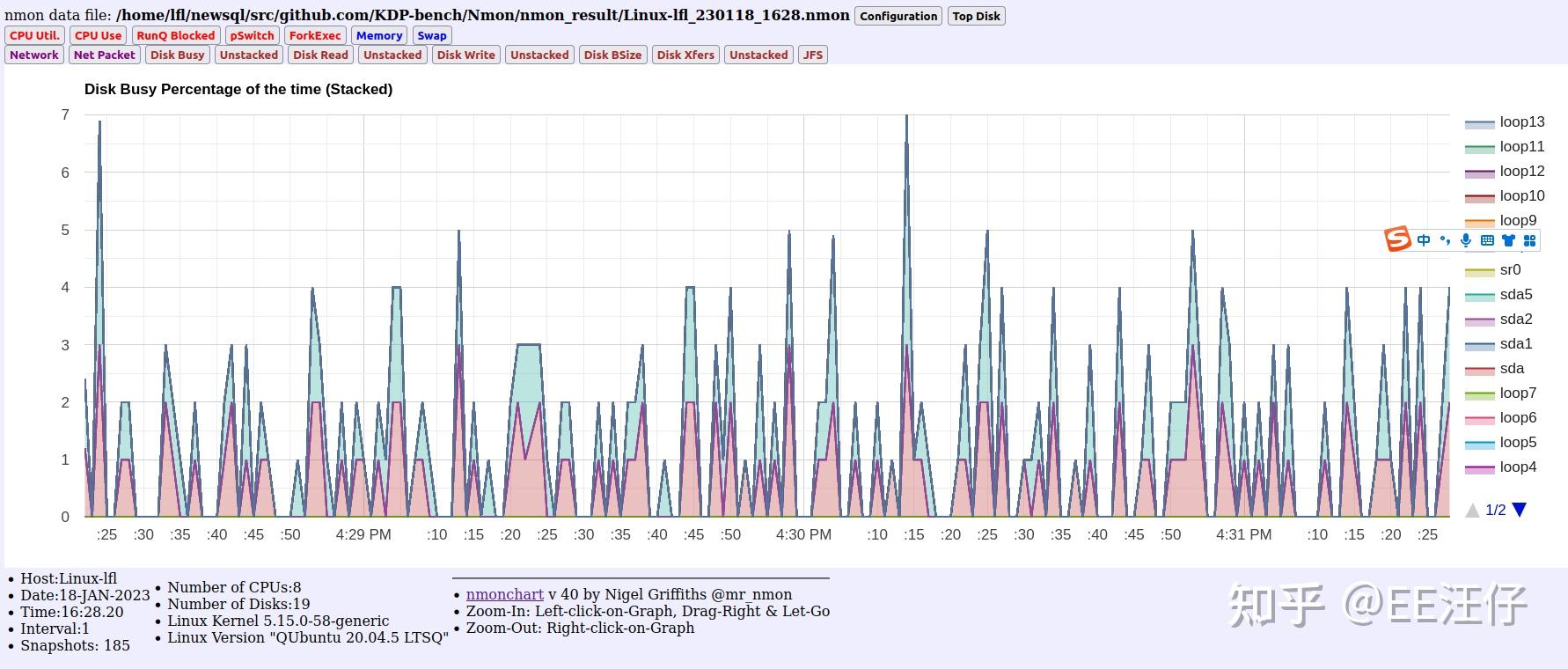Click loop9 entry in legend
This screenshot has height=669, width=1568.
coord(1500,221)
